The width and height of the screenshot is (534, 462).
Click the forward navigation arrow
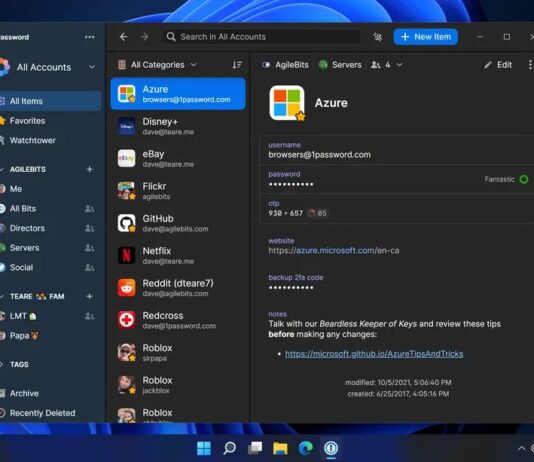(x=144, y=37)
